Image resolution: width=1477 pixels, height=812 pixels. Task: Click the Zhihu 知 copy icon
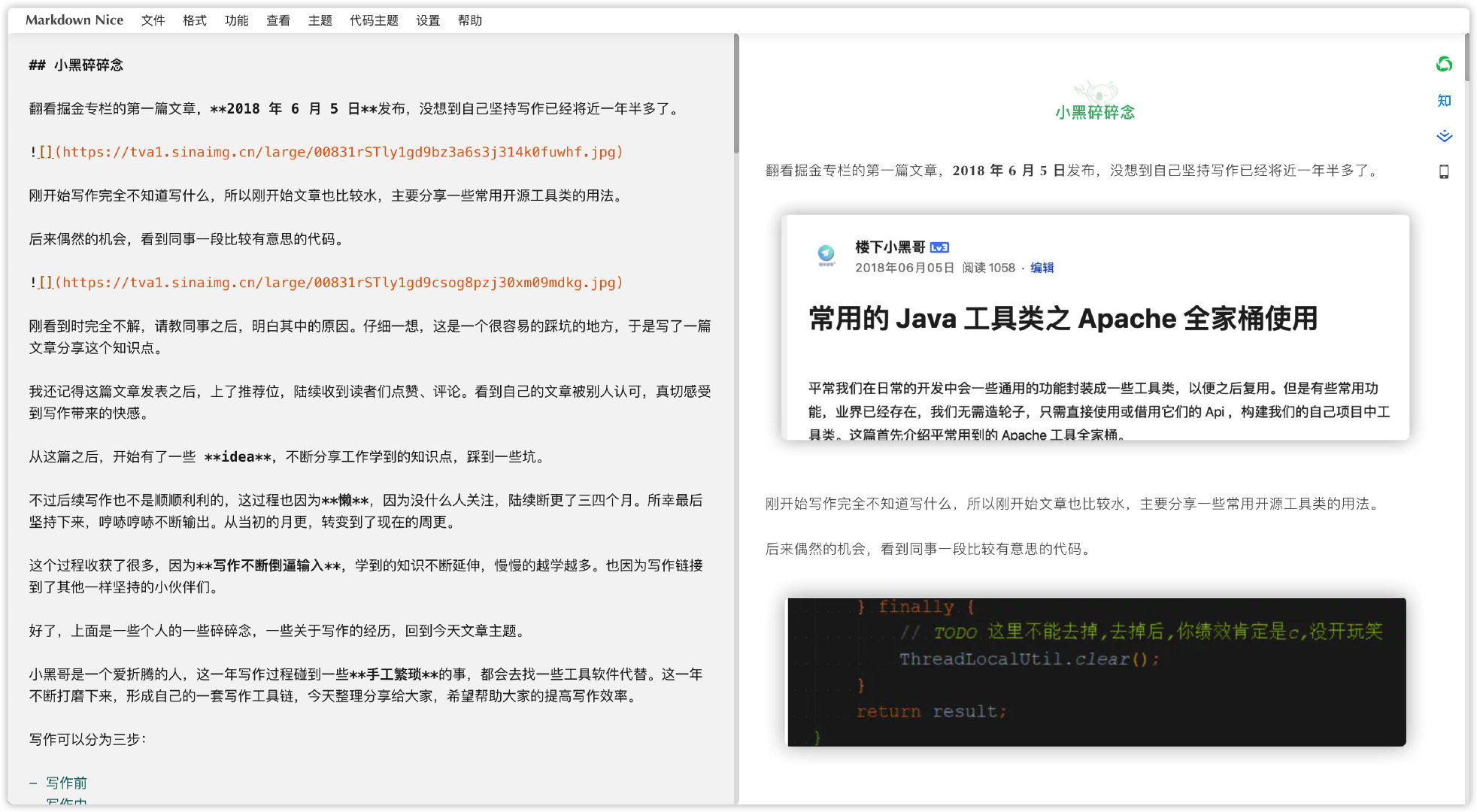(1443, 101)
